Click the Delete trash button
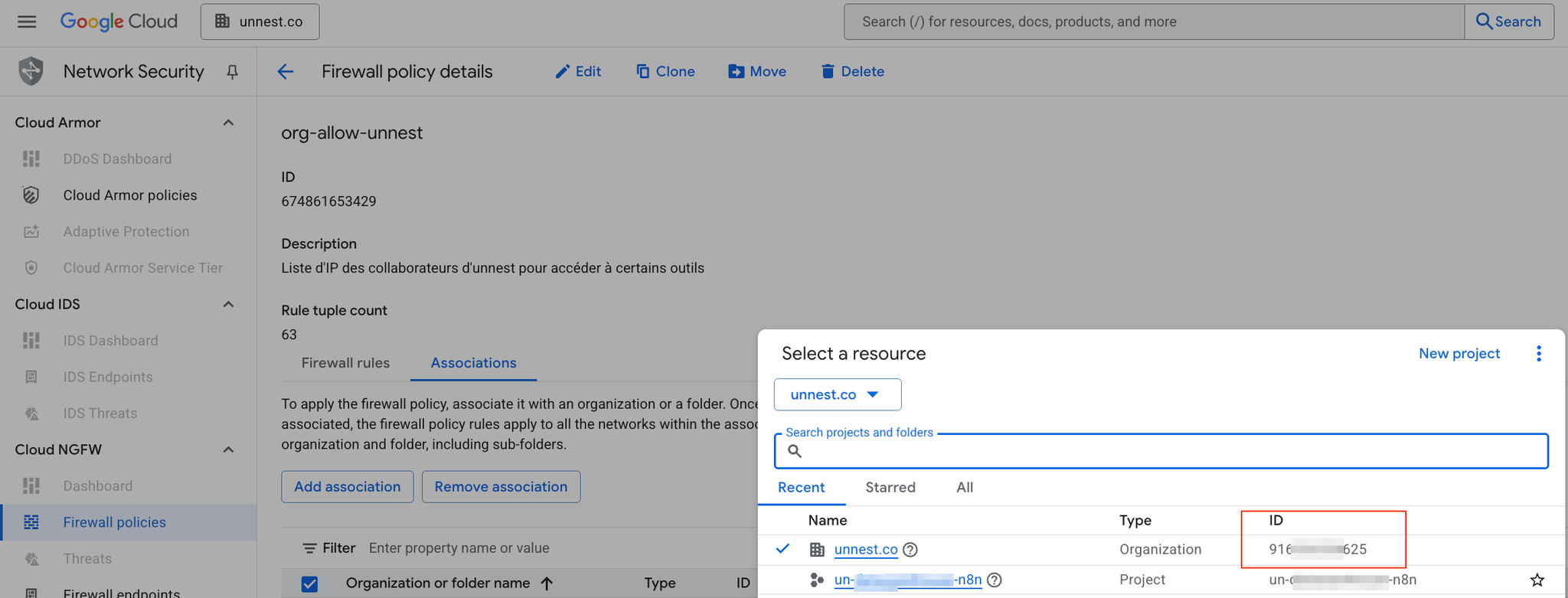Screen dimensions: 1568x598 (852, 71)
